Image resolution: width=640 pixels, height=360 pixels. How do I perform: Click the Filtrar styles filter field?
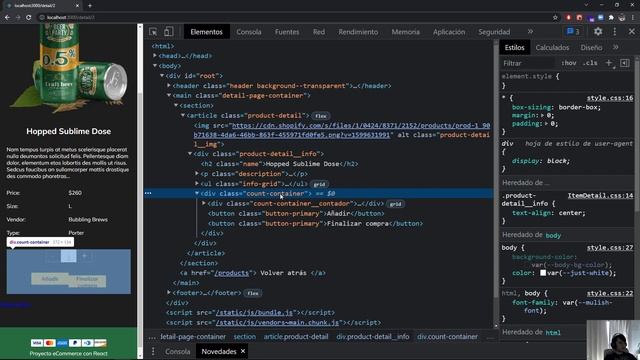pyautogui.click(x=527, y=63)
